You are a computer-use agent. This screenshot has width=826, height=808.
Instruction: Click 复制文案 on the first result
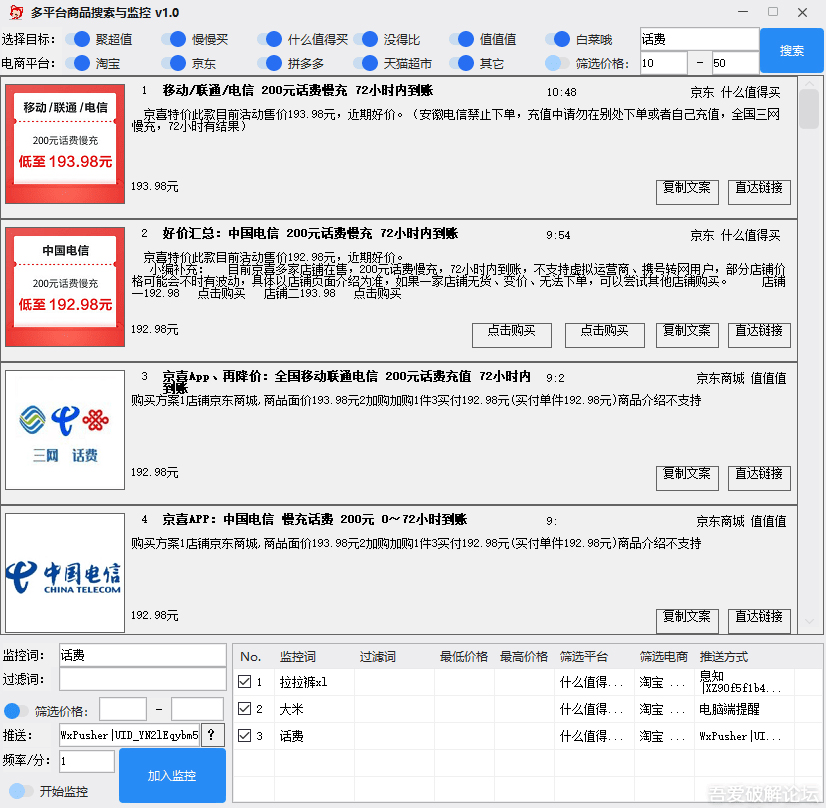click(687, 191)
